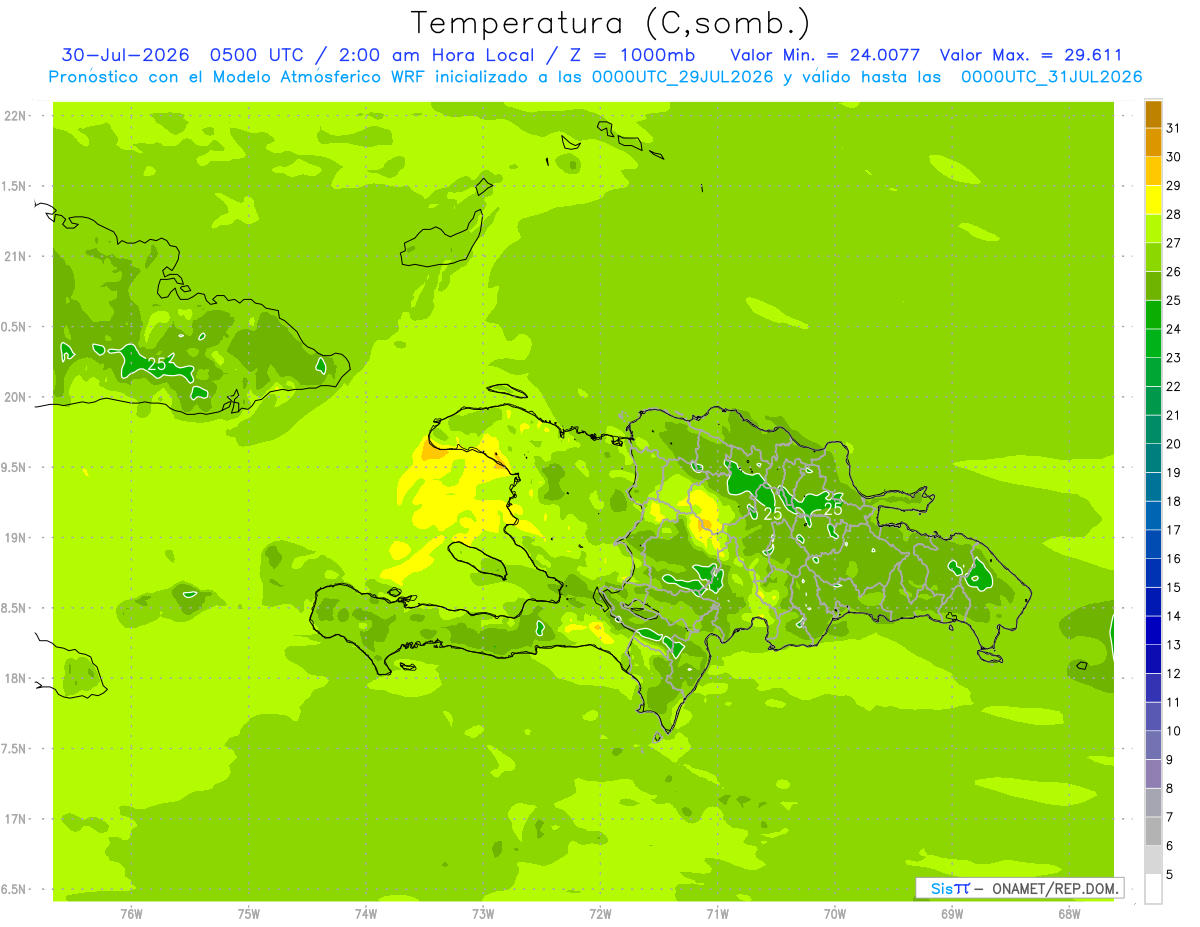
Task: Click the "ONAMET/REP.DOM." credit label
Action: coord(1055,888)
